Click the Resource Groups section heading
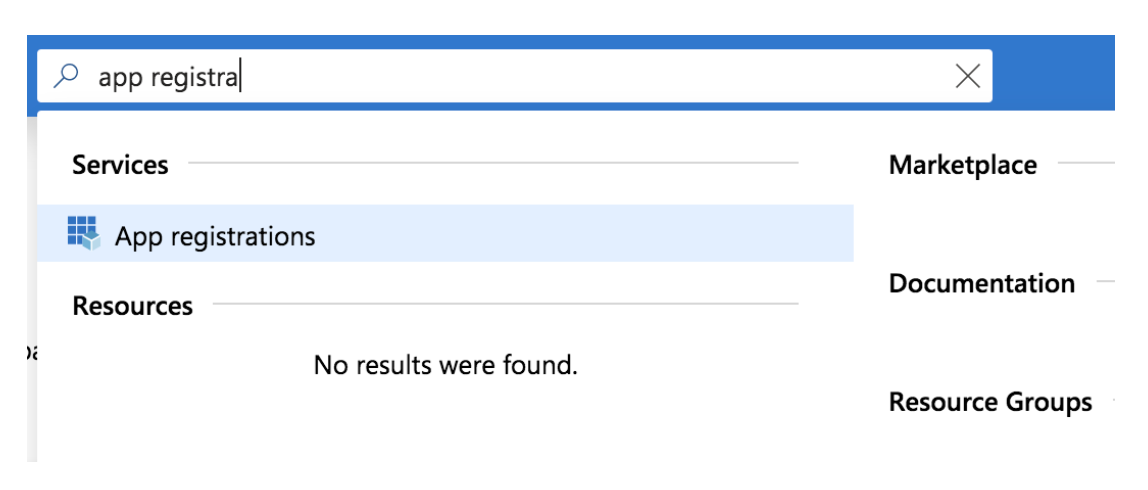The width and height of the screenshot is (1148, 490). (990, 402)
